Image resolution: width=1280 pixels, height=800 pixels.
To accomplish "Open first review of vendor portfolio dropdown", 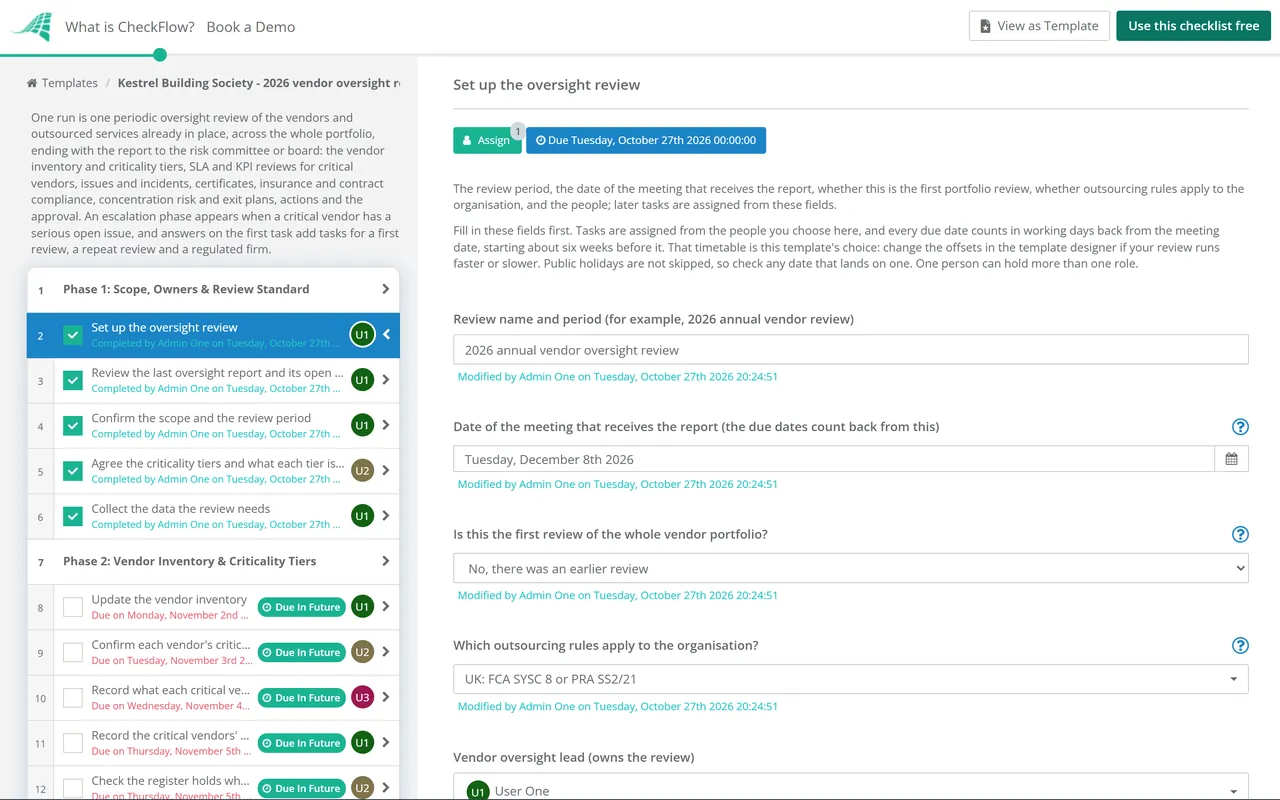I will 851,568.
